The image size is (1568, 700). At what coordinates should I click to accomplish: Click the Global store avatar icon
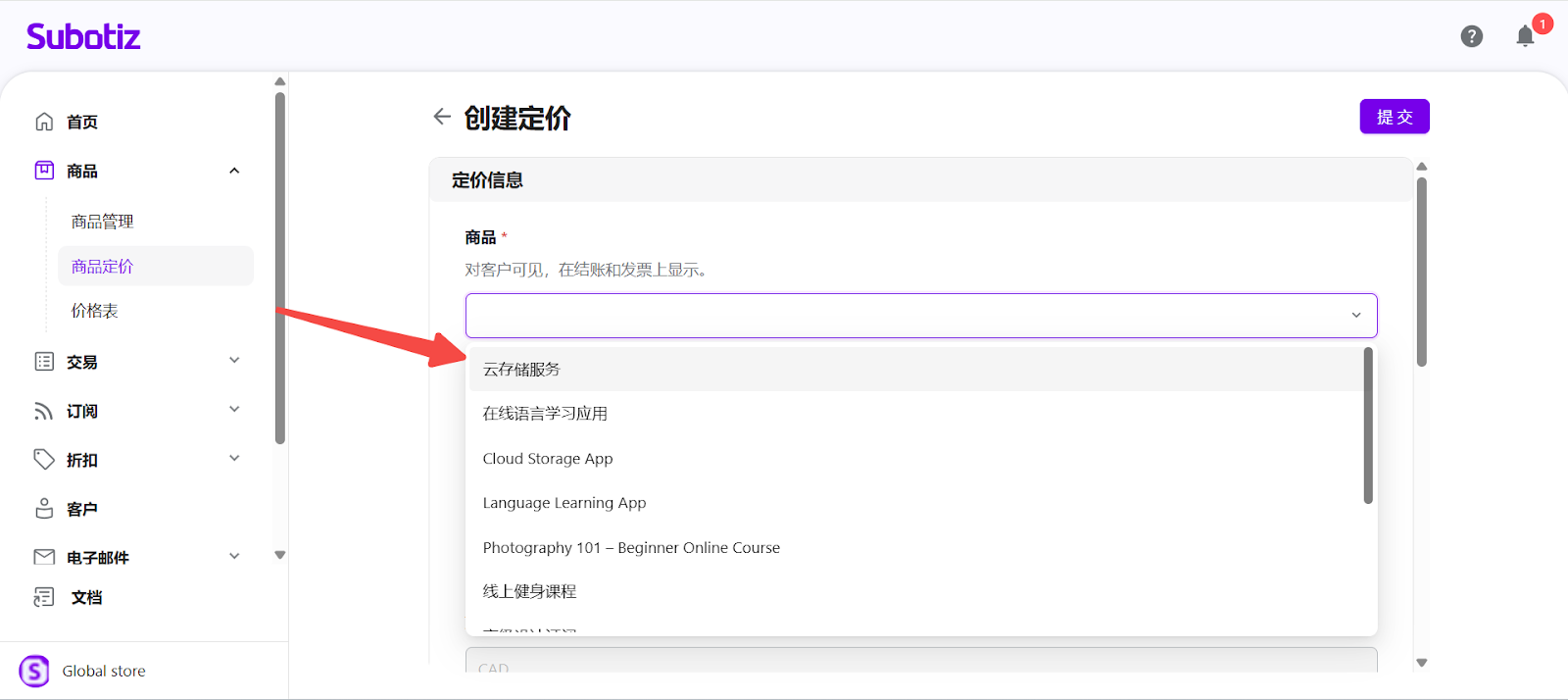click(x=34, y=672)
